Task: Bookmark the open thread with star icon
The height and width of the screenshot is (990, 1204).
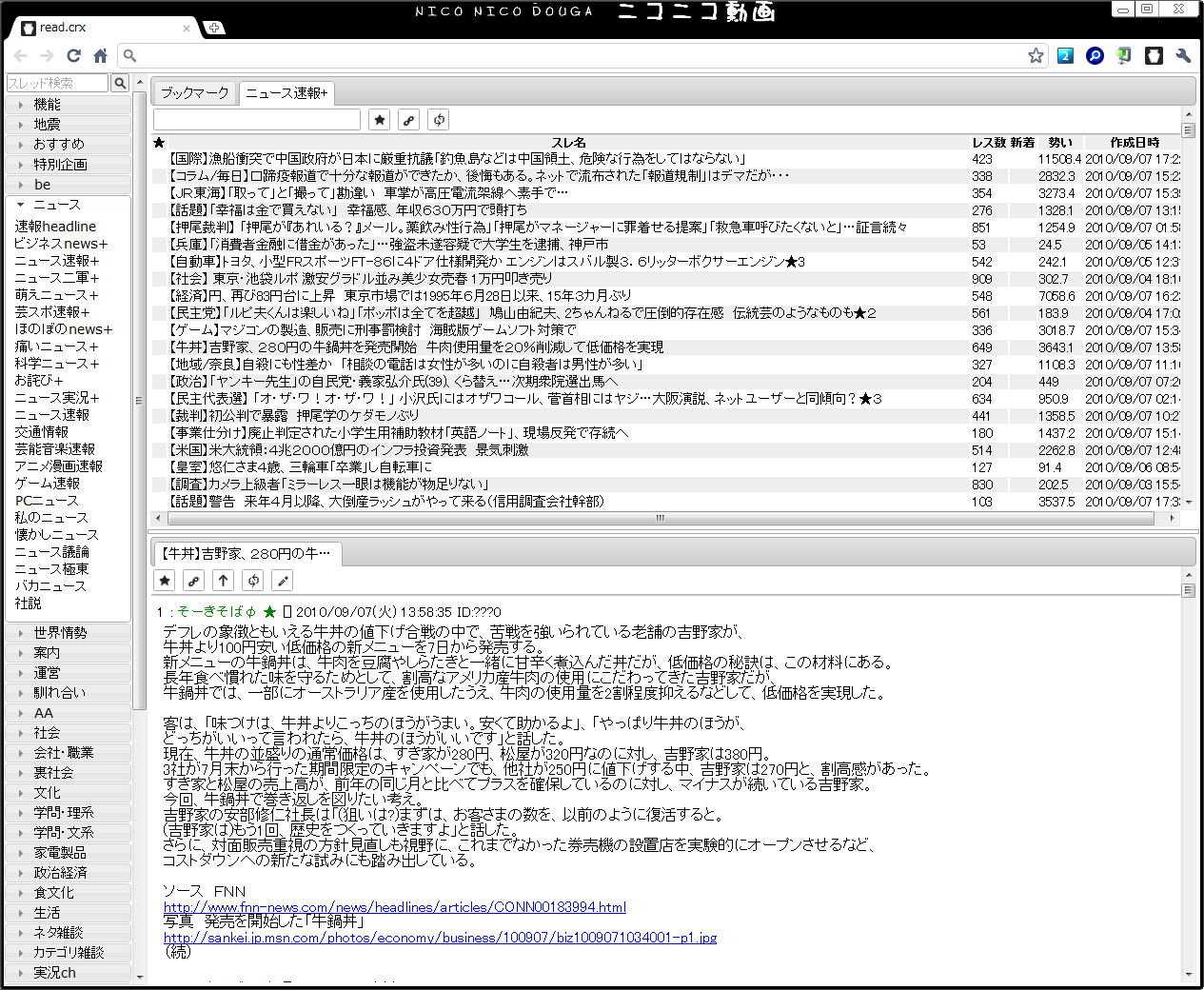Action: click(x=165, y=581)
